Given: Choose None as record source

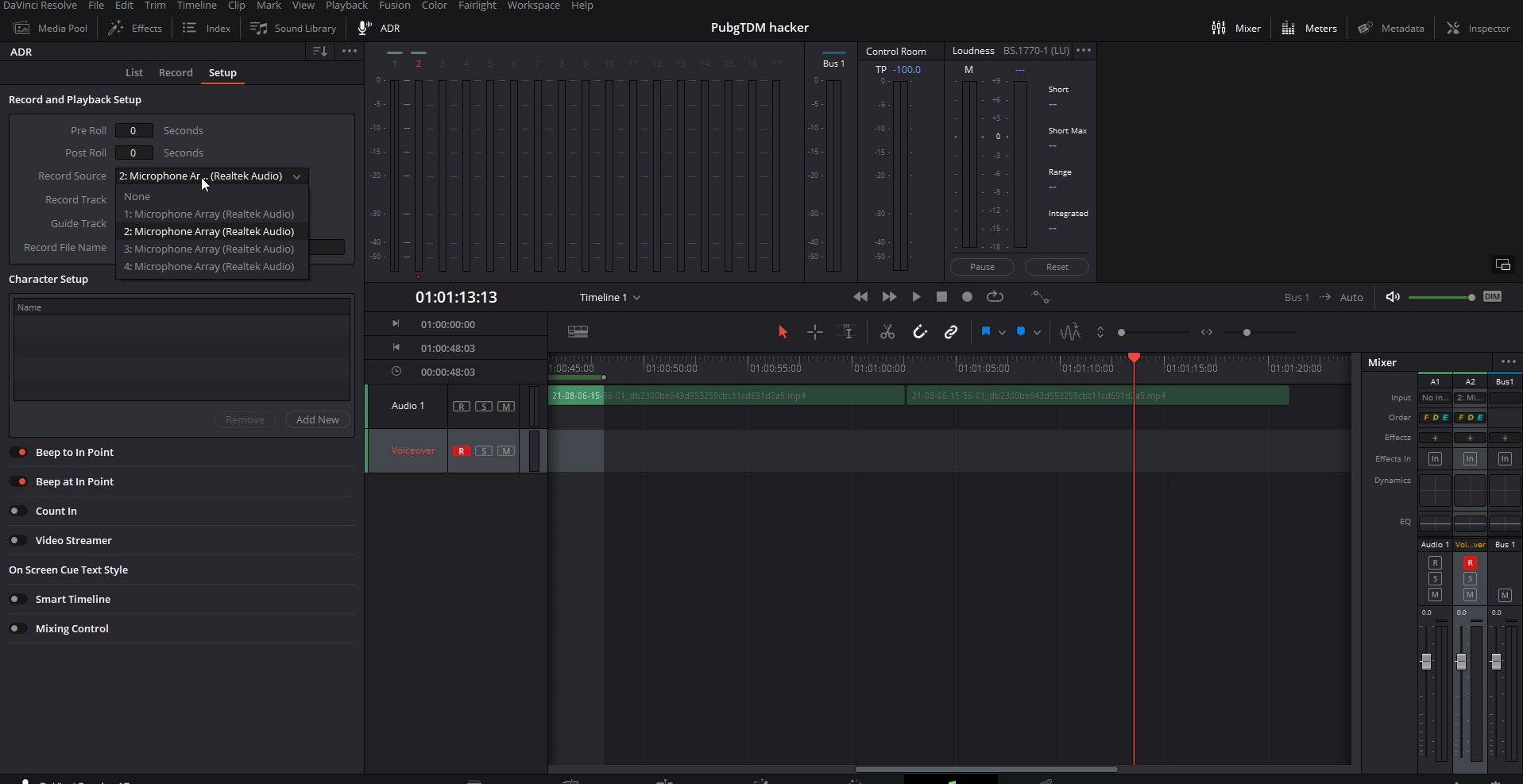Looking at the screenshot, I should (212, 196).
